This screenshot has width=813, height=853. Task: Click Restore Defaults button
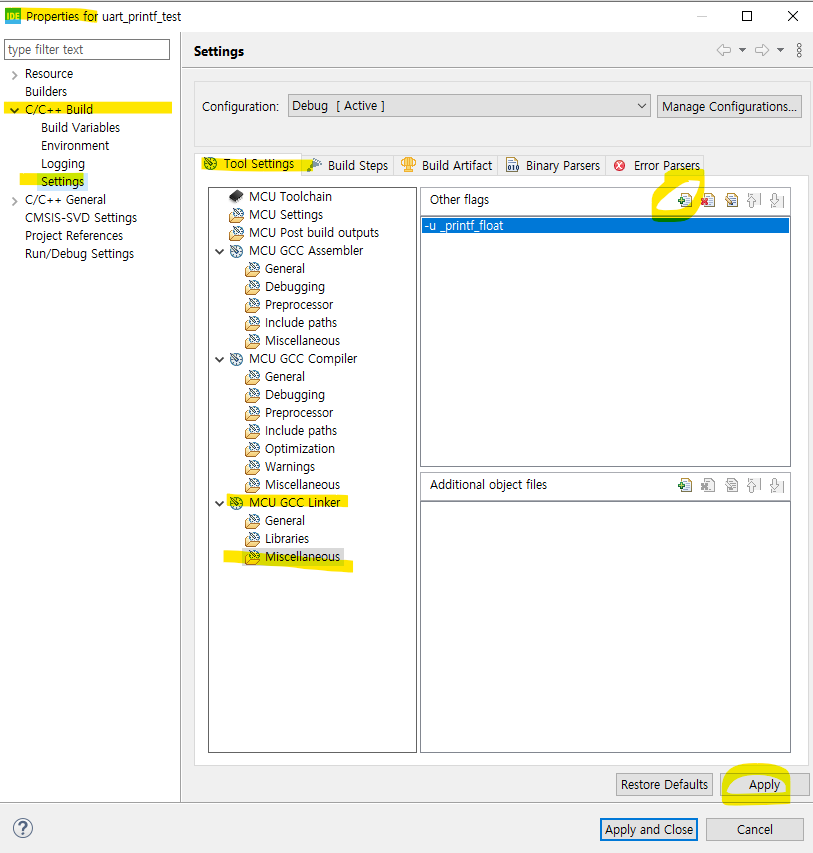tap(664, 784)
